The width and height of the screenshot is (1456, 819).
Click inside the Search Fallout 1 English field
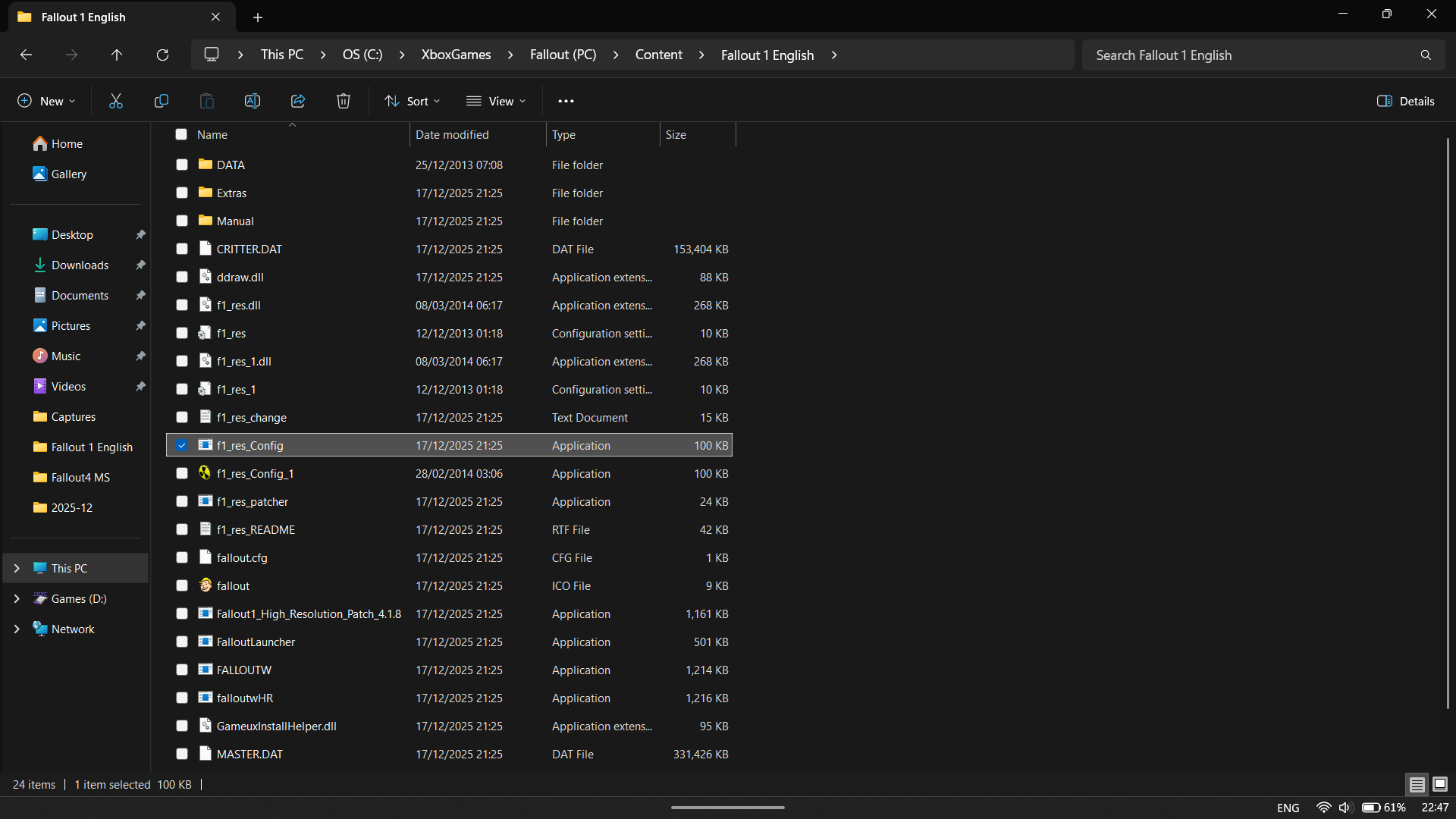(1251, 55)
